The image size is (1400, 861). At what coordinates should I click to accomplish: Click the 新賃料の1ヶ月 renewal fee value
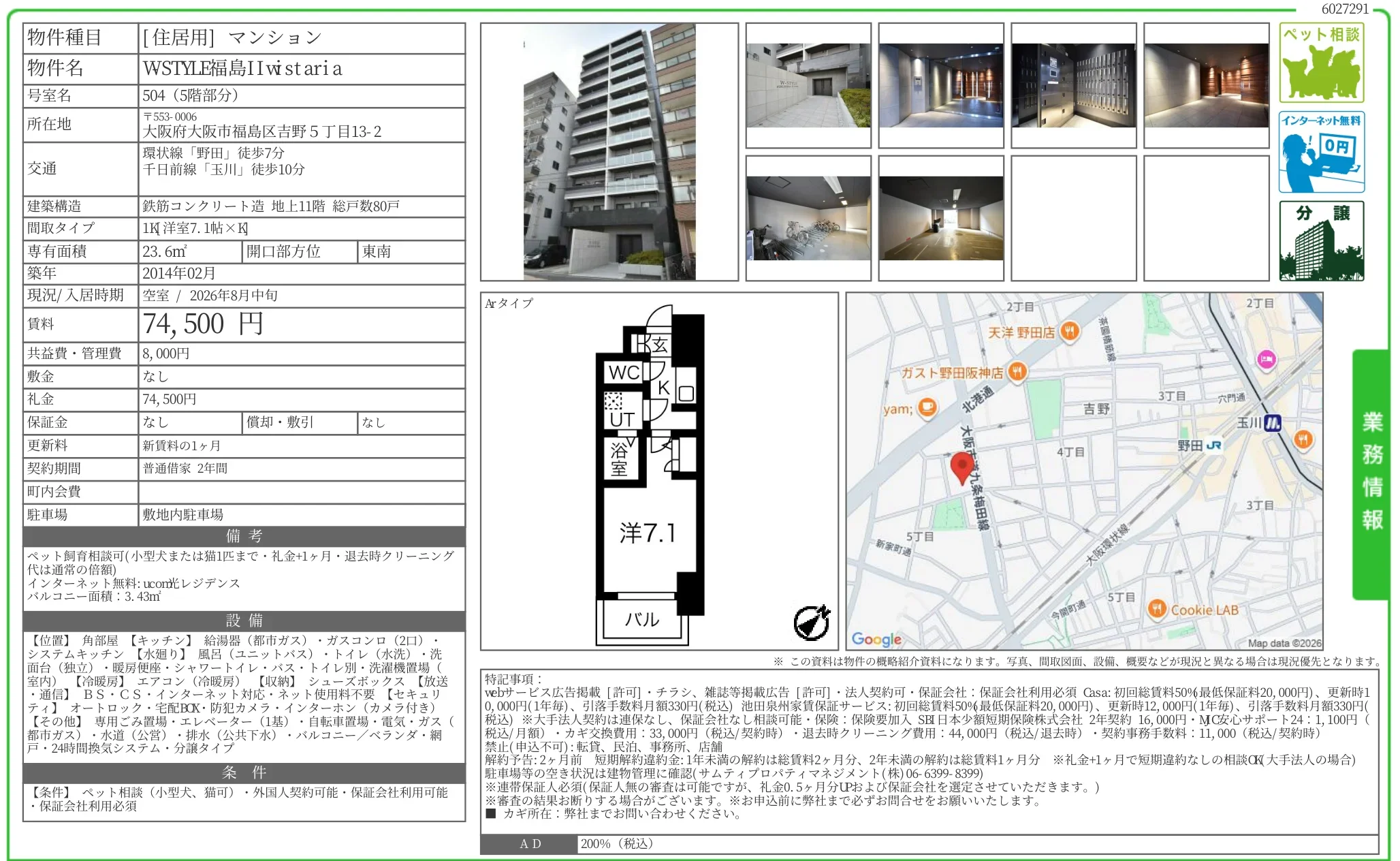tap(181, 445)
